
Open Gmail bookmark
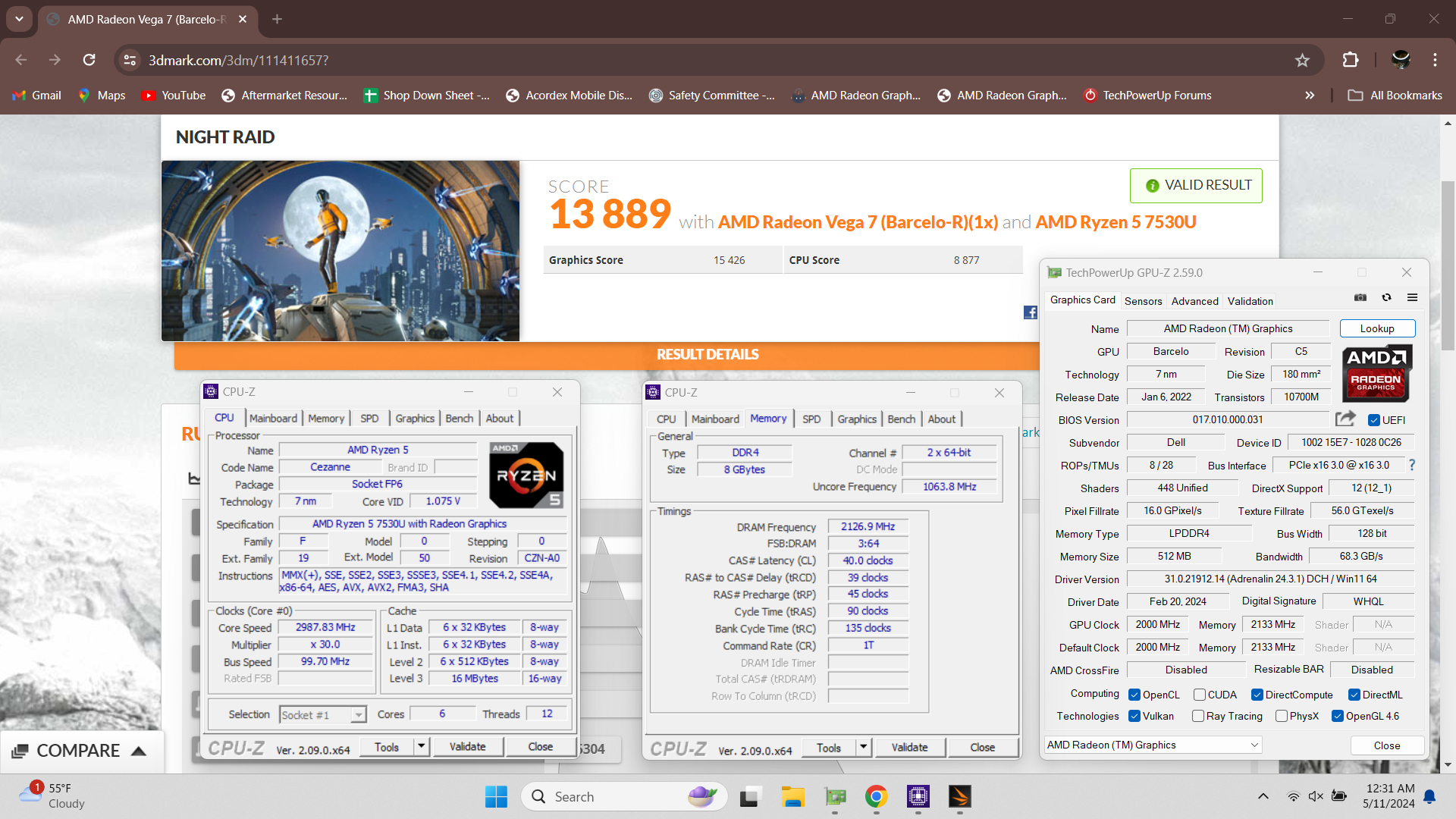(x=36, y=96)
